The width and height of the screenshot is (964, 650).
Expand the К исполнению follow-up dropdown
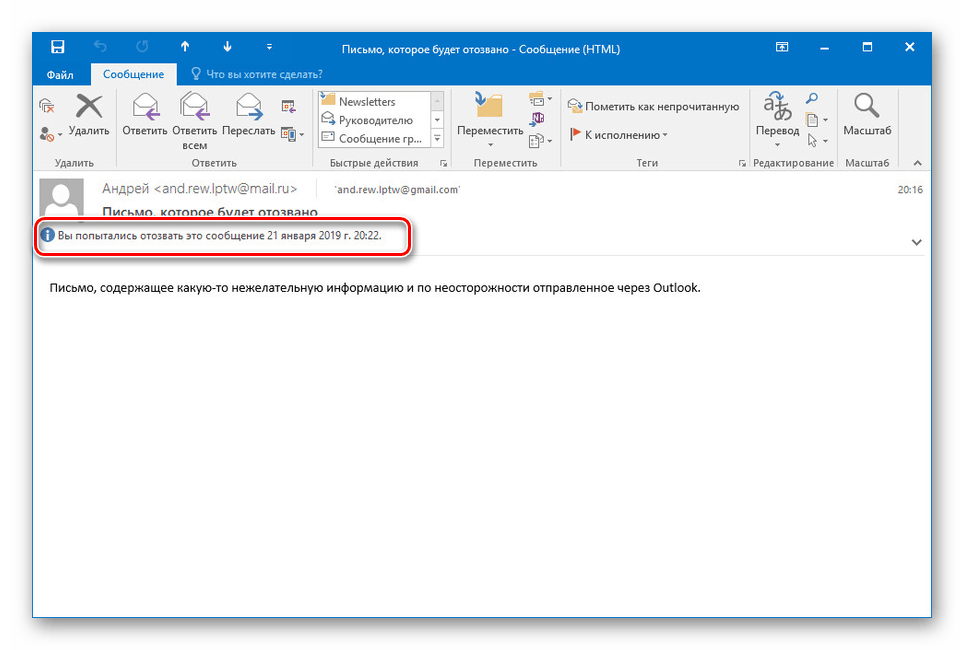618,135
